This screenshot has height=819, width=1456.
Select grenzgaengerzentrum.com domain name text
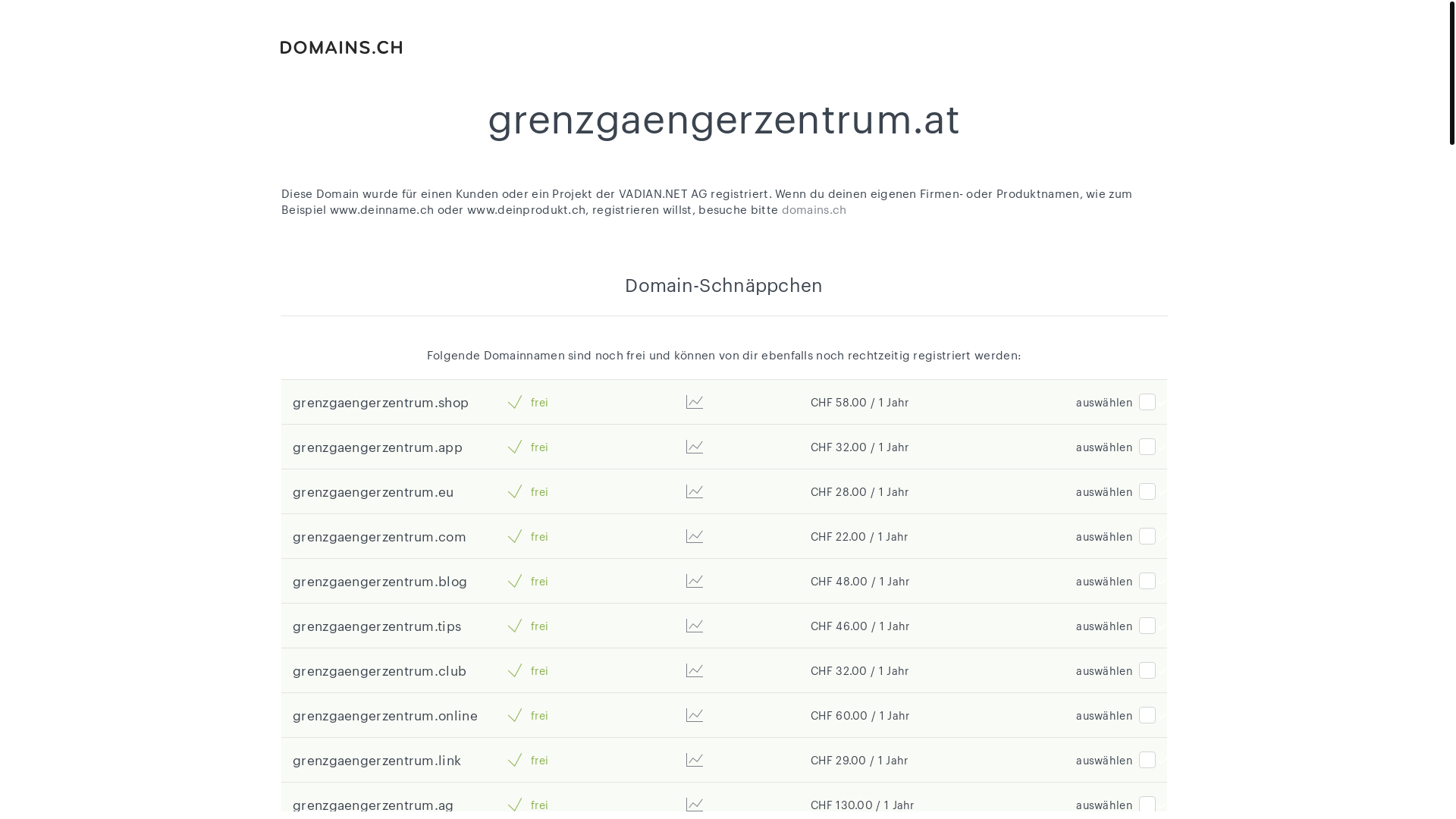(x=379, y=537)
